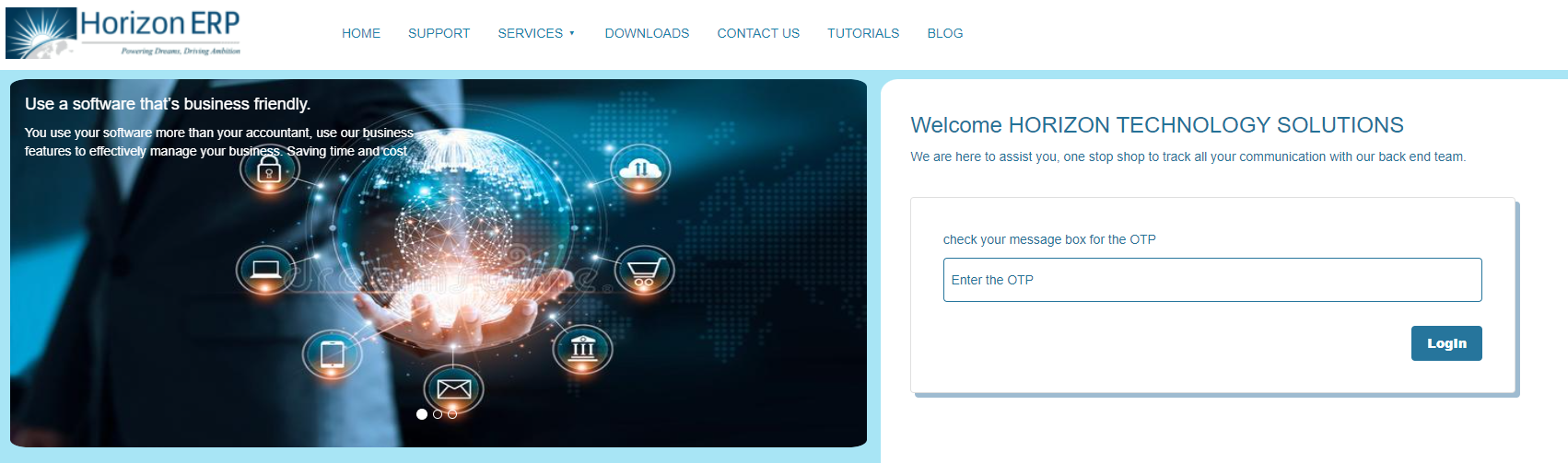This screenshot has width=1568, height=463.
Task: Click the Enter the OTP field
Action: click(1212, 280)
